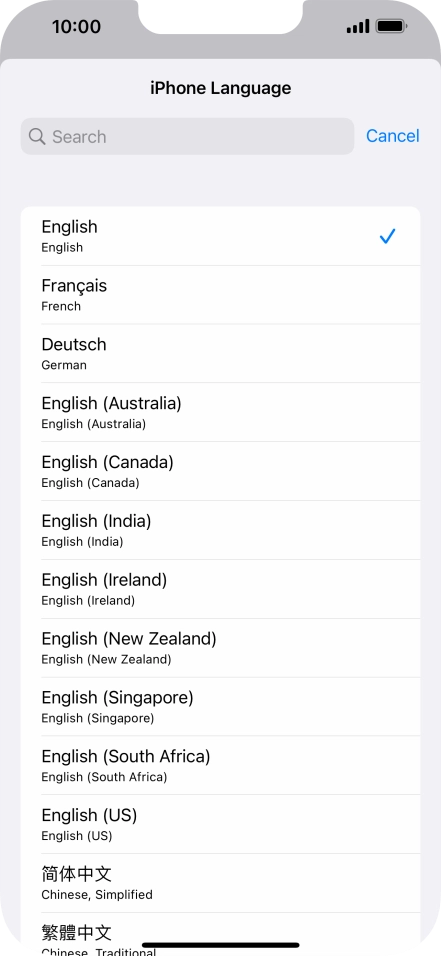Screen dimensions: 441x956
Task: Tap the 10:00 clock in status bar
Action: [76, 26]
